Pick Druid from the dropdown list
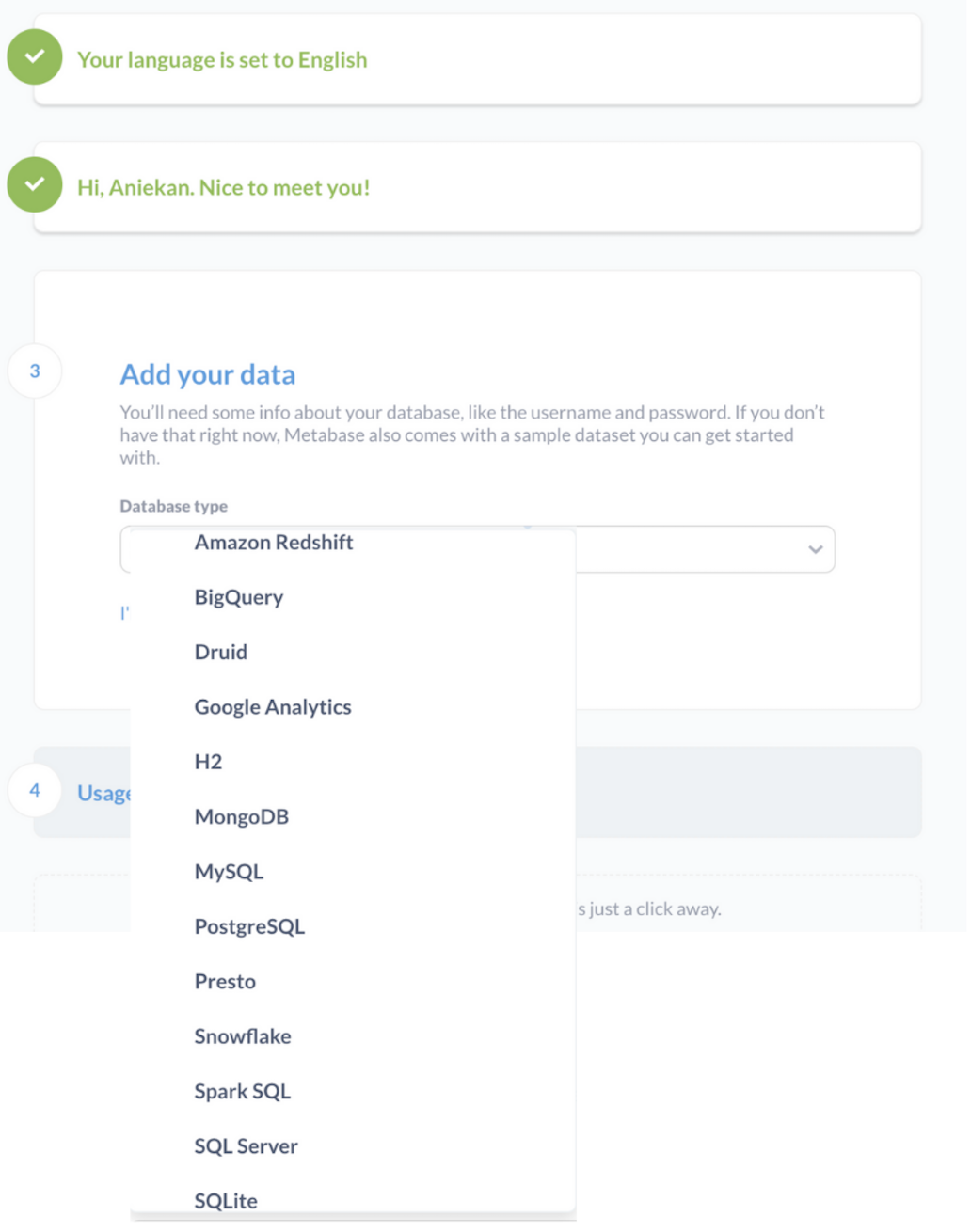 pos(221,653)
